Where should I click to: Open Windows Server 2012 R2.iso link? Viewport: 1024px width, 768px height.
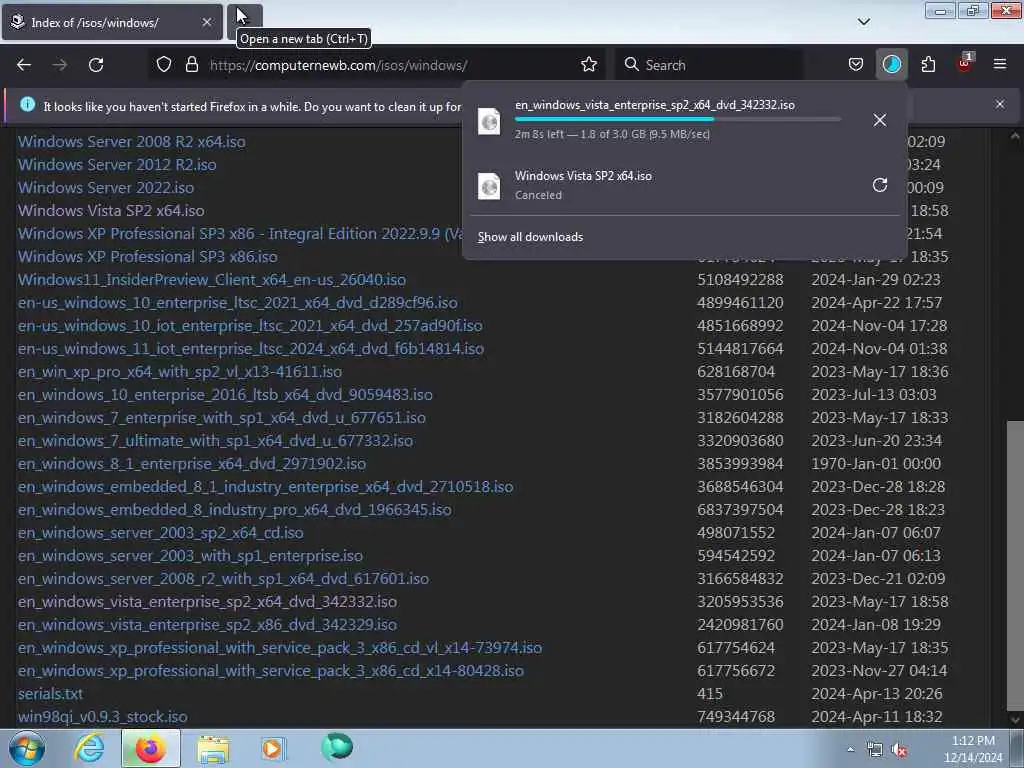[117, 165]
